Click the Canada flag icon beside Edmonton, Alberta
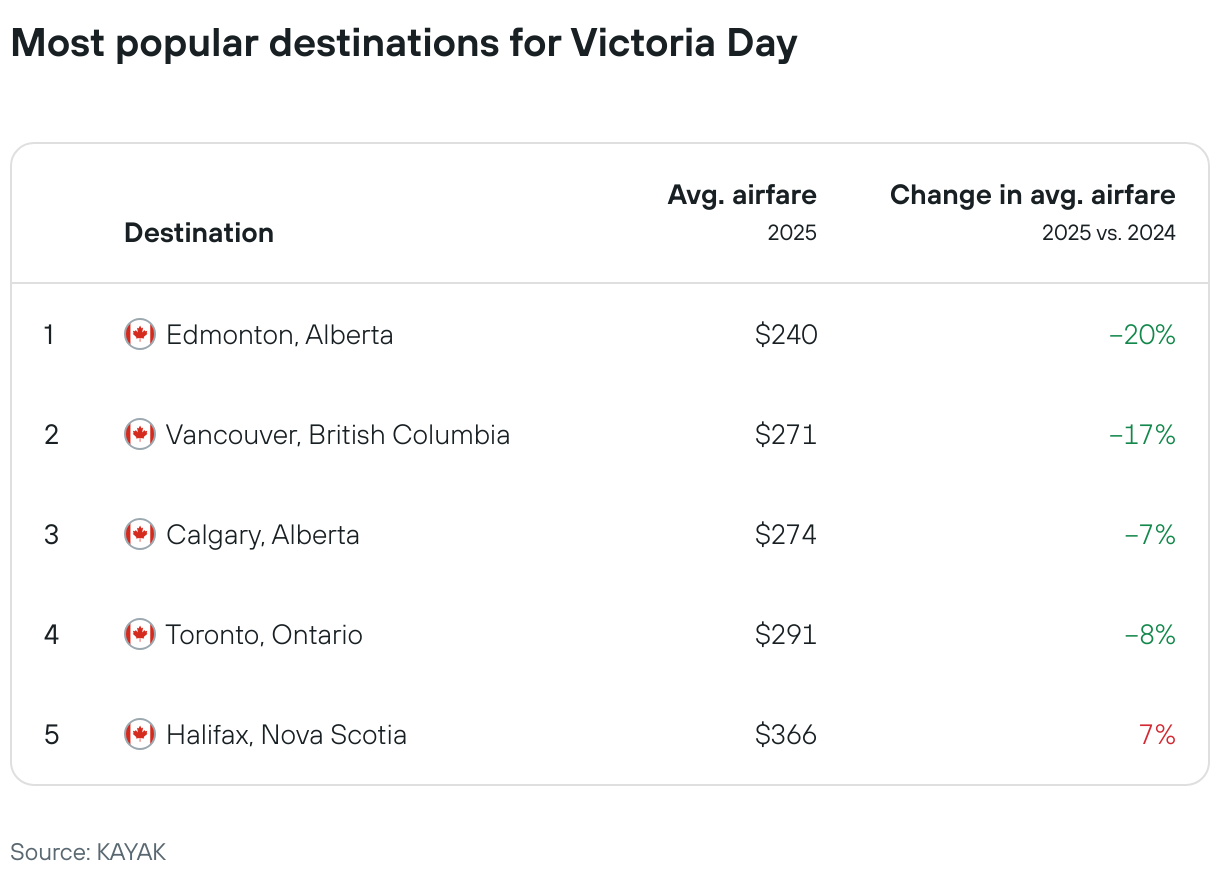1220x880 pixels. [140, 334]
